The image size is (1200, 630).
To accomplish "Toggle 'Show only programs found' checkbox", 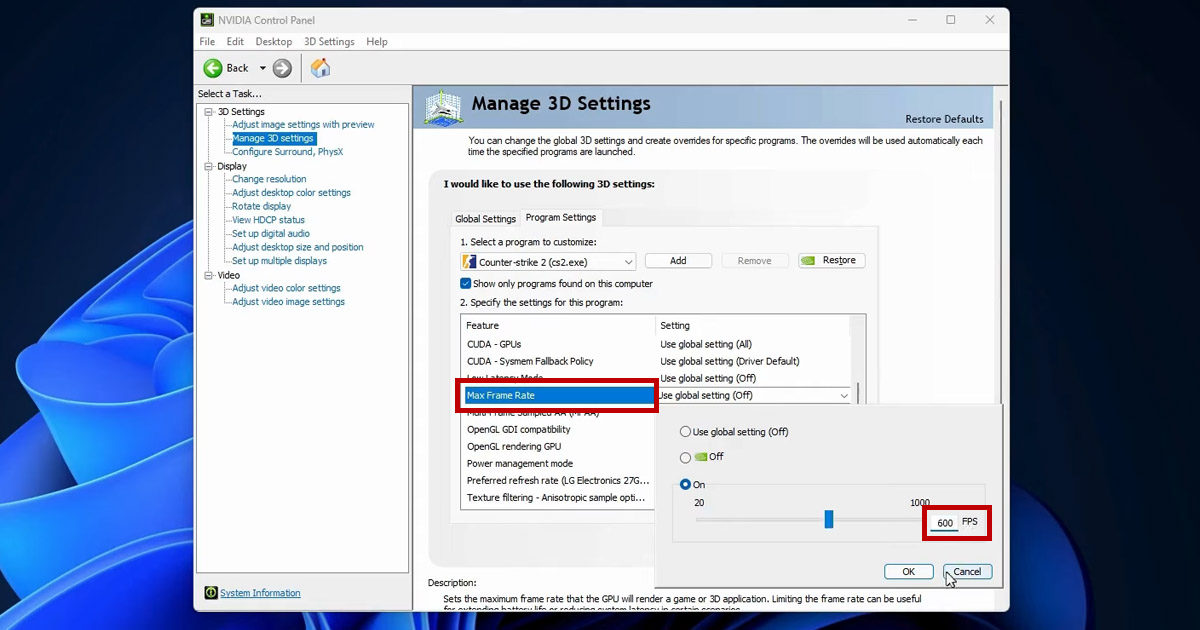I will (x=466, y=284).
